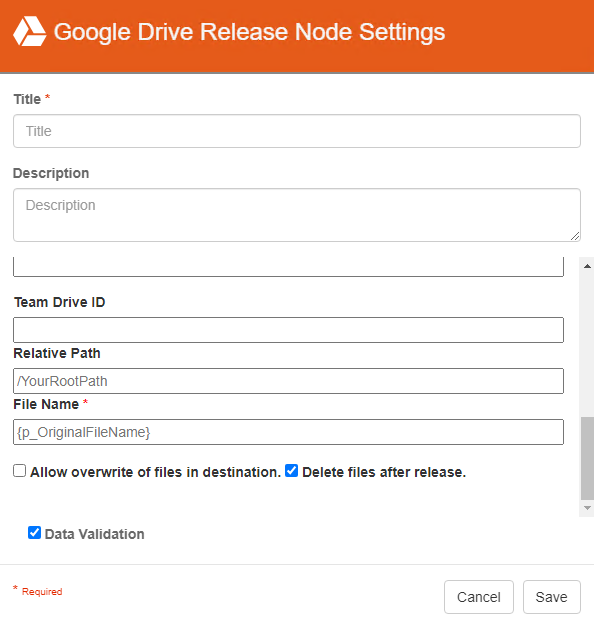Image resolution: width=594 pixels, height=627 pixels.
Task: Save the node settings
Action: [552, 597]
